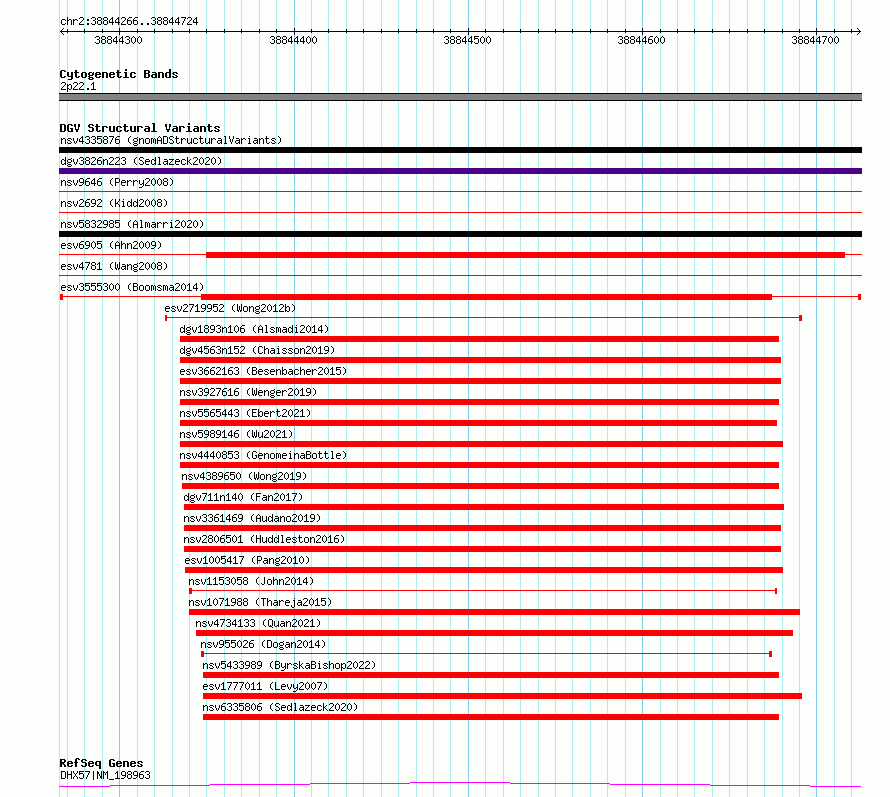Open variant nsv9646 (Perry2008)
This screenshot has height=797, width=890.
point(117,182)
